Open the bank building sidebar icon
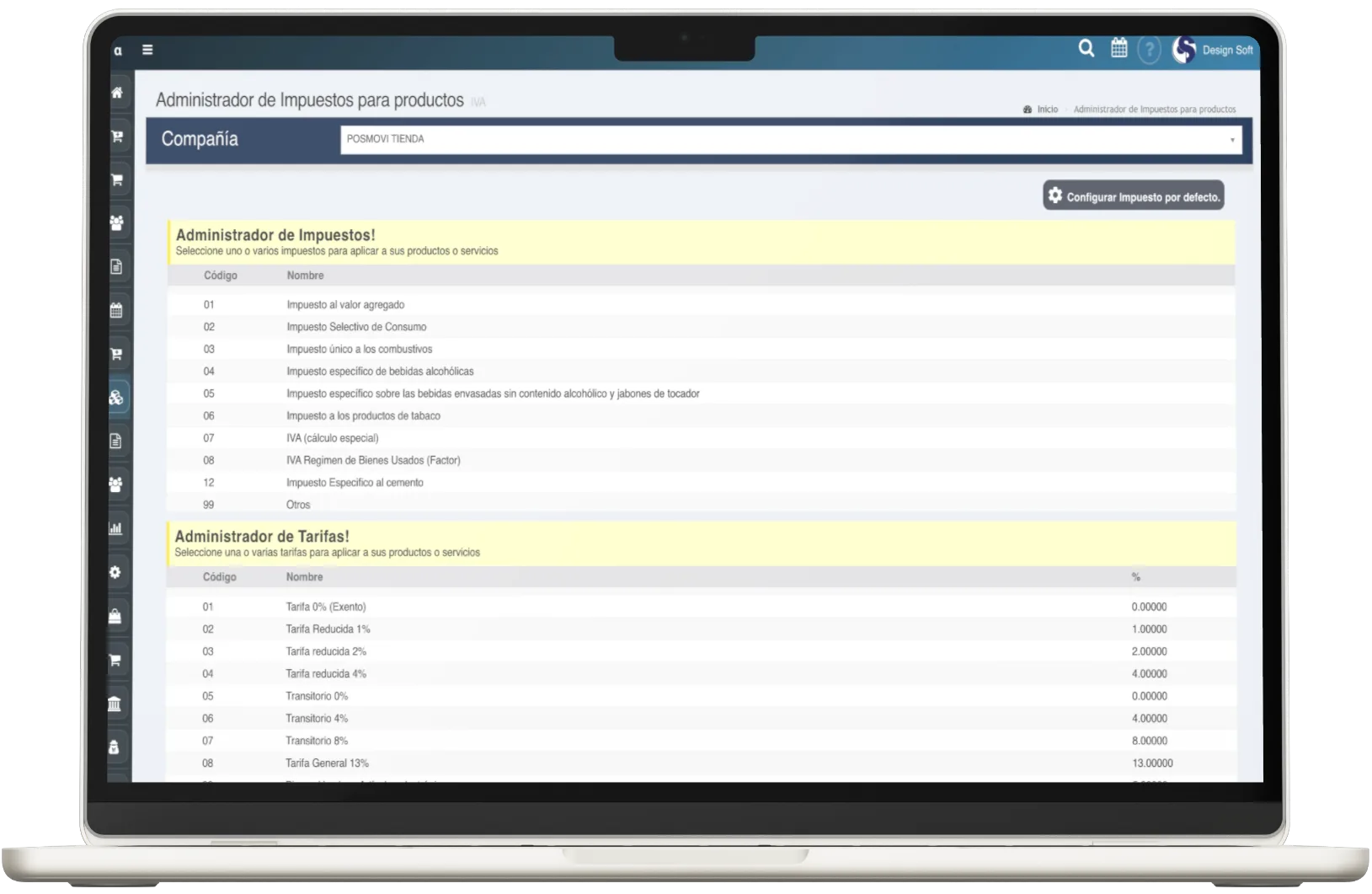The image size is (1372, 894). click(x=115, y=704)
